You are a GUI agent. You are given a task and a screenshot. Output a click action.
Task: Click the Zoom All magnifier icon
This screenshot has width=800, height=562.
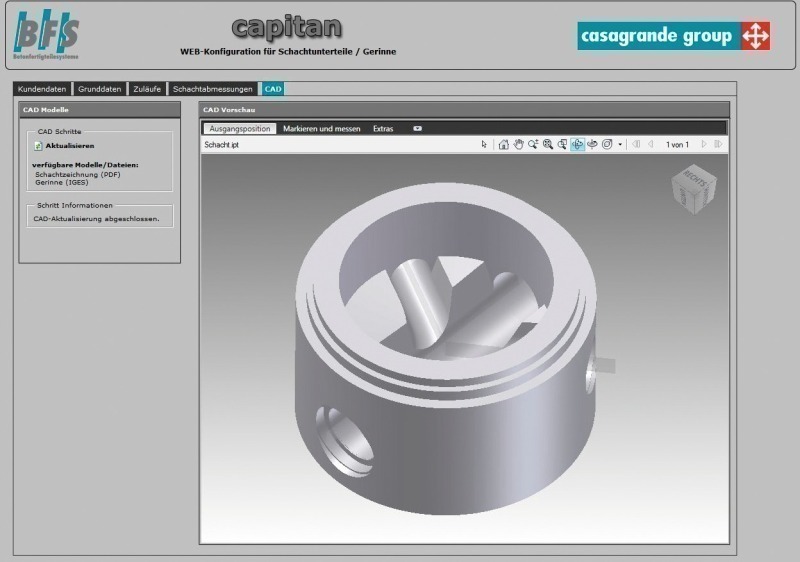(x=548, y=144)
